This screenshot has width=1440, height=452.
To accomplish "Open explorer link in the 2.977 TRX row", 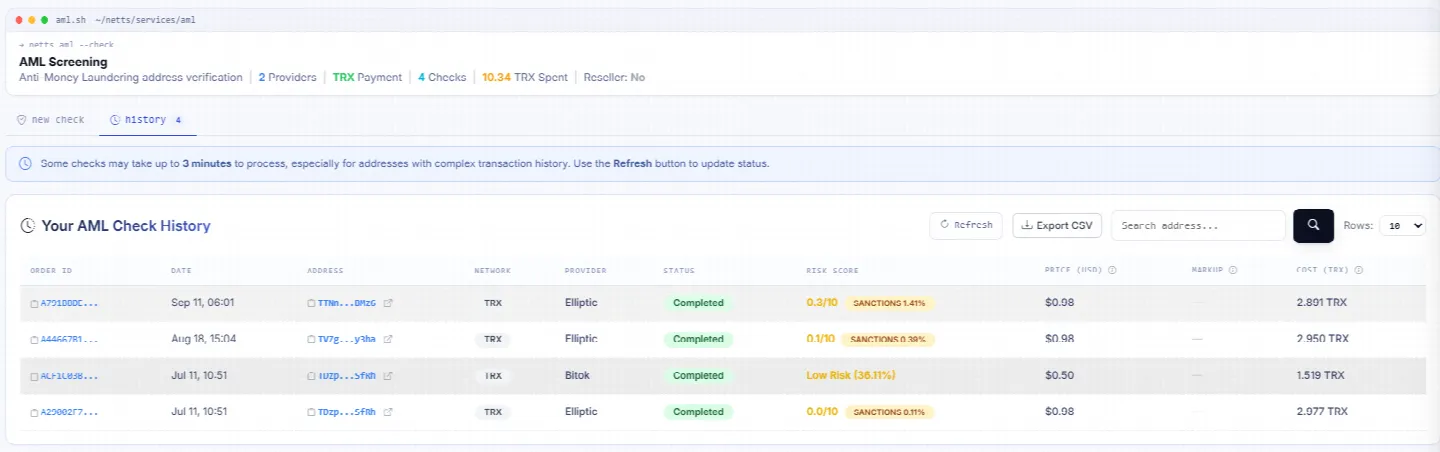I will (x=388, y=412).
